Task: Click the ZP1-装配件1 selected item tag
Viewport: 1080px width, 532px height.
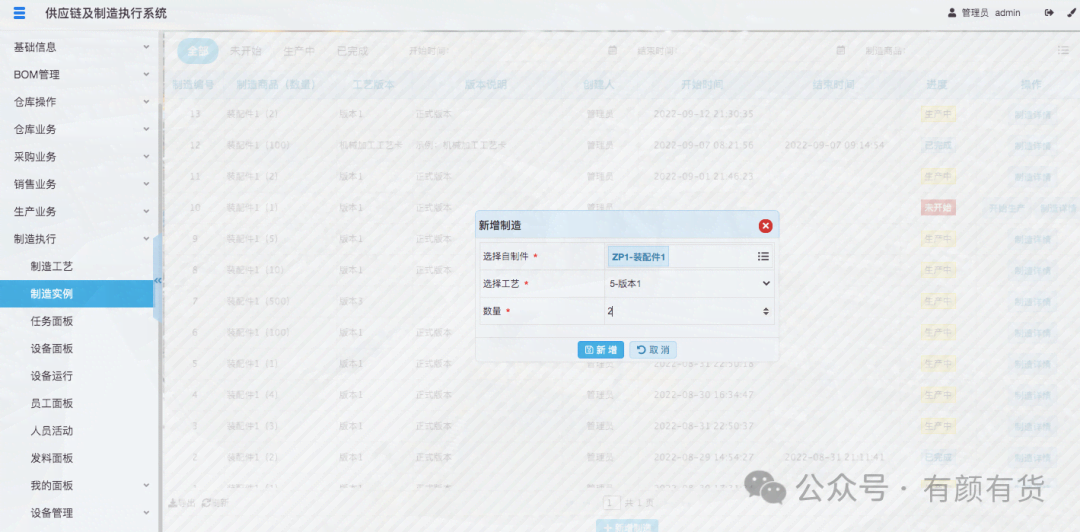Action: [x=638, y=257]
